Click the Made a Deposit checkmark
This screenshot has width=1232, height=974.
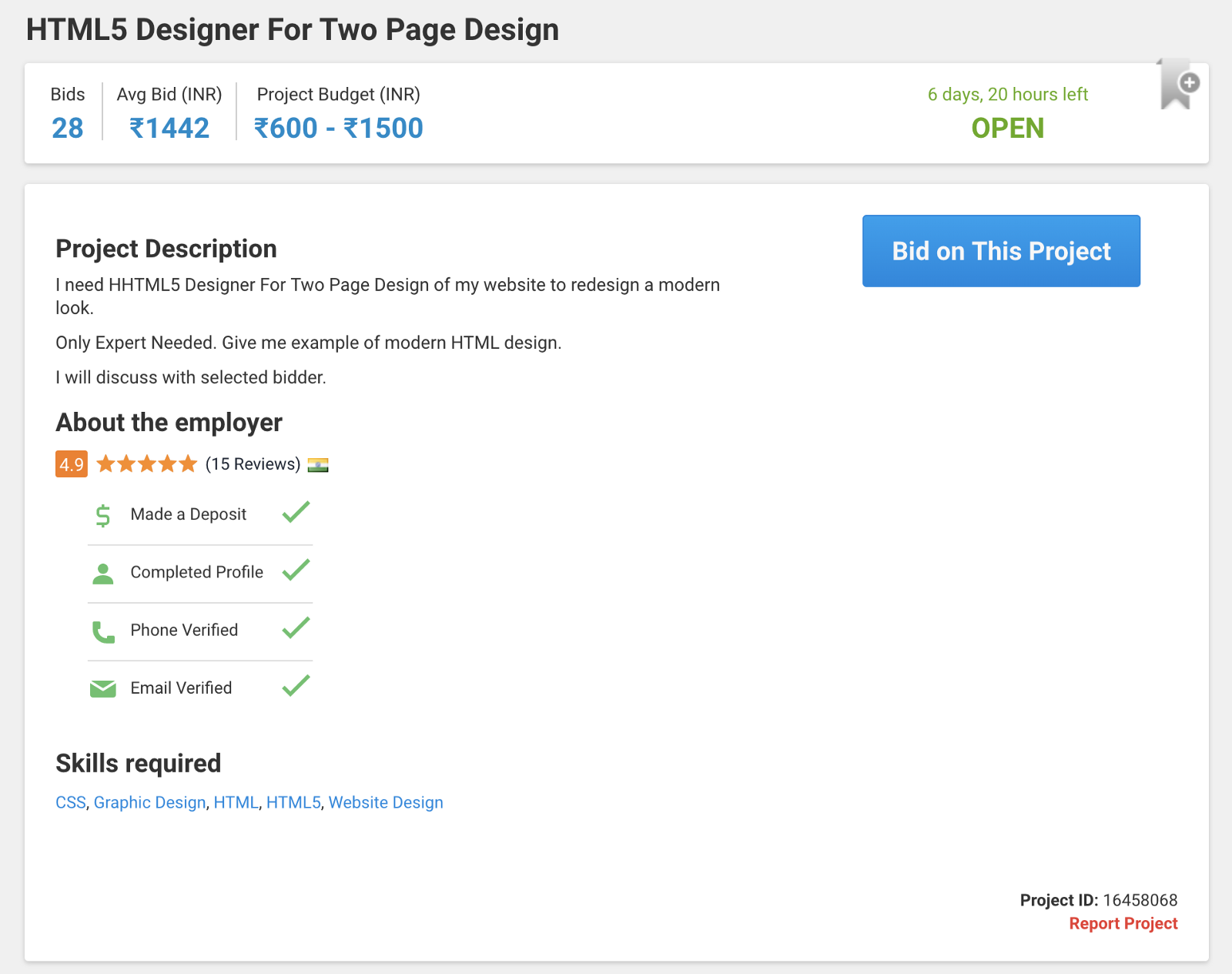[296, 512]
